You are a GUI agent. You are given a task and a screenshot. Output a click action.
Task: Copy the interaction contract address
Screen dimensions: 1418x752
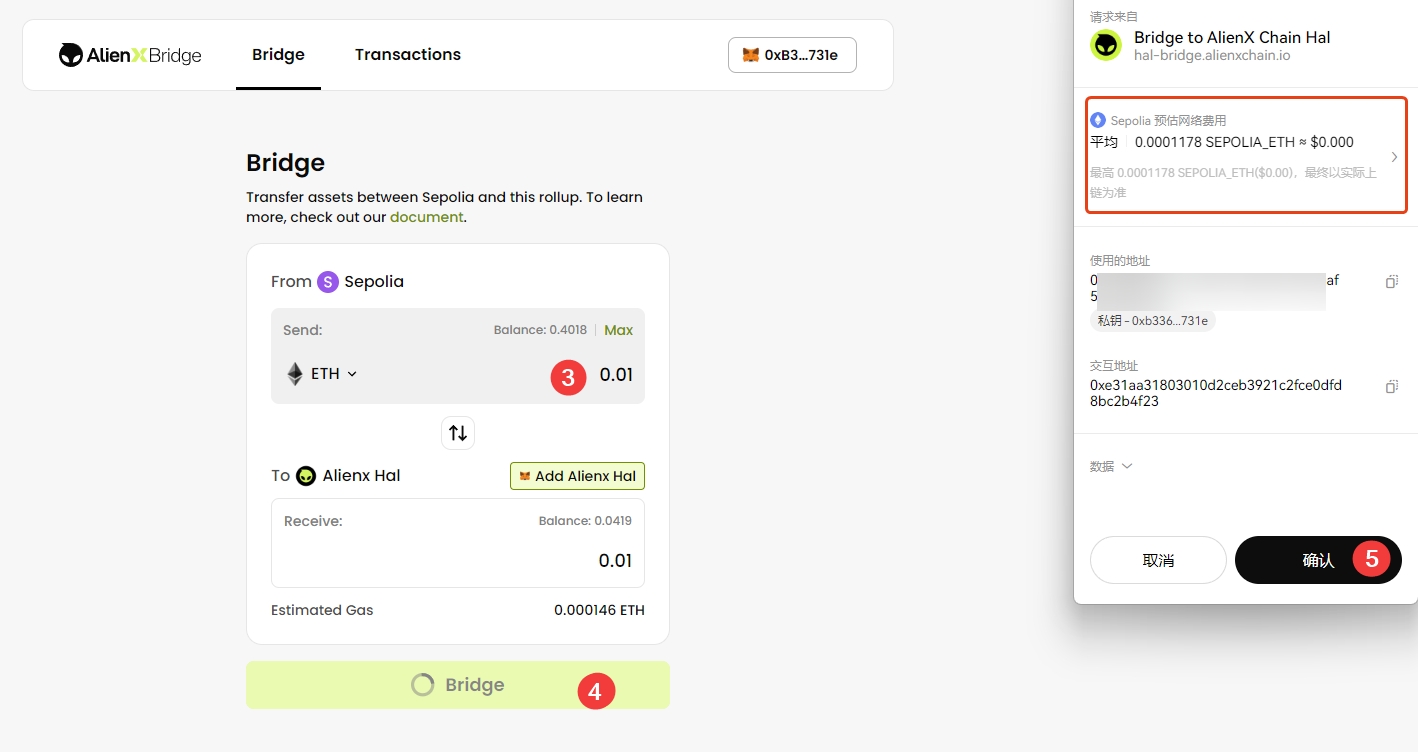coord(1391,387)
